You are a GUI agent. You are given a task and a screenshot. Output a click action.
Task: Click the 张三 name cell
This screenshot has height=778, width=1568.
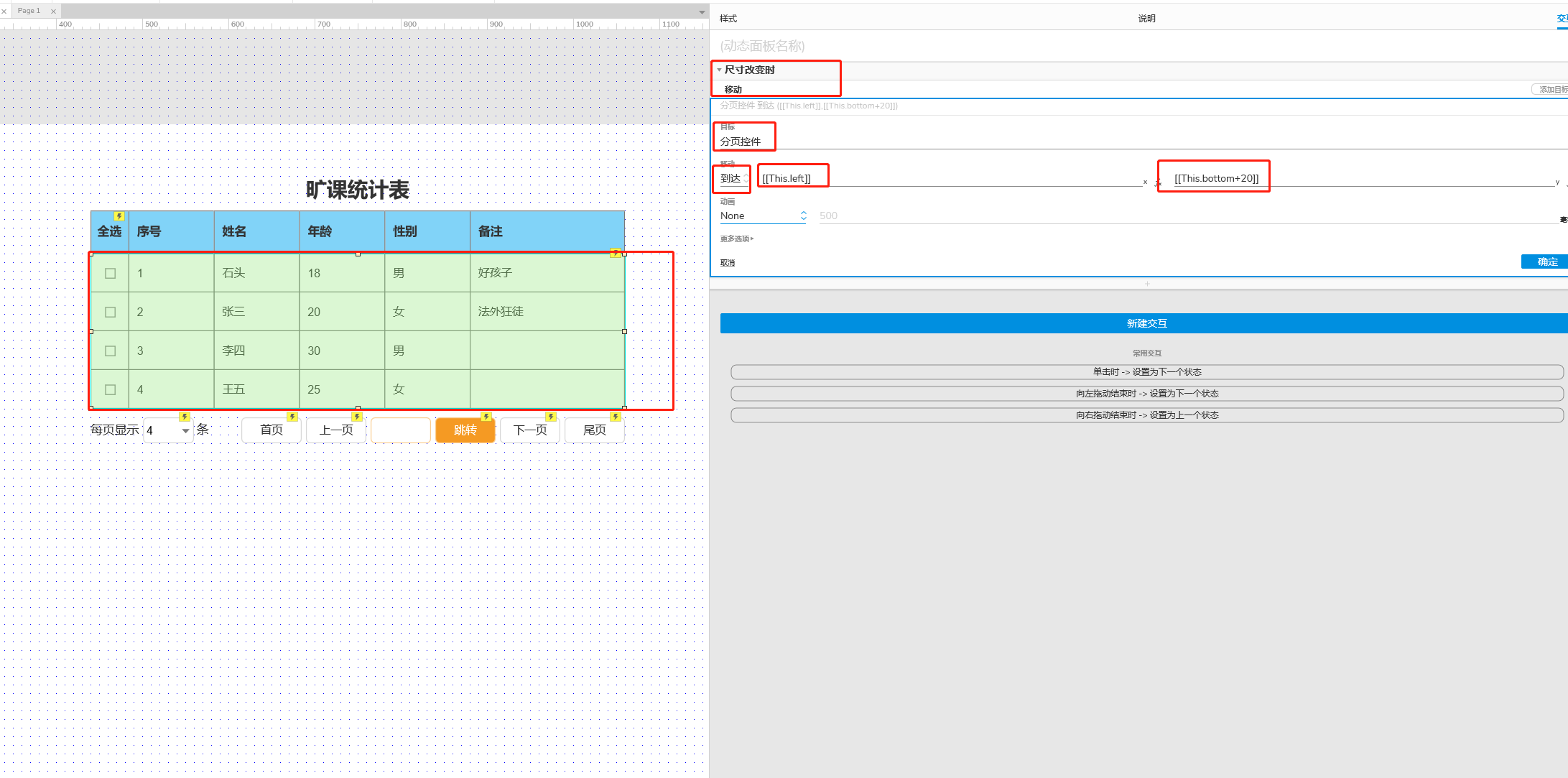256,312
